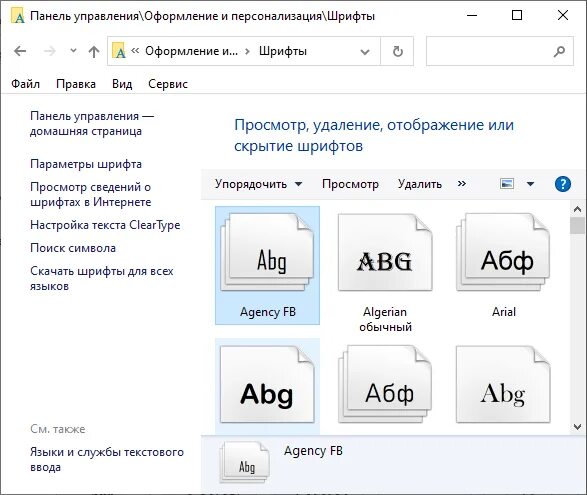
Task: Open the Файл menu
Action: pyautogui.click(x=25, y=84)
